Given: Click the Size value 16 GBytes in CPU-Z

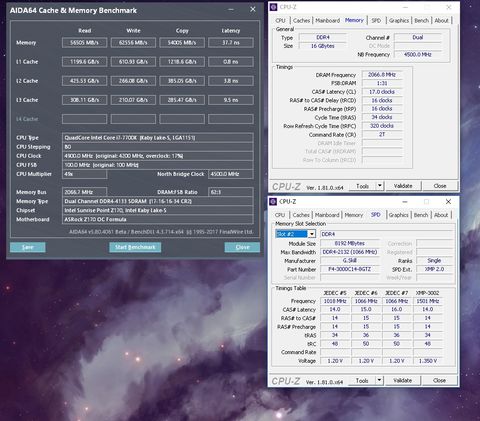Looking at the screenshot, I should coord(323,46).
